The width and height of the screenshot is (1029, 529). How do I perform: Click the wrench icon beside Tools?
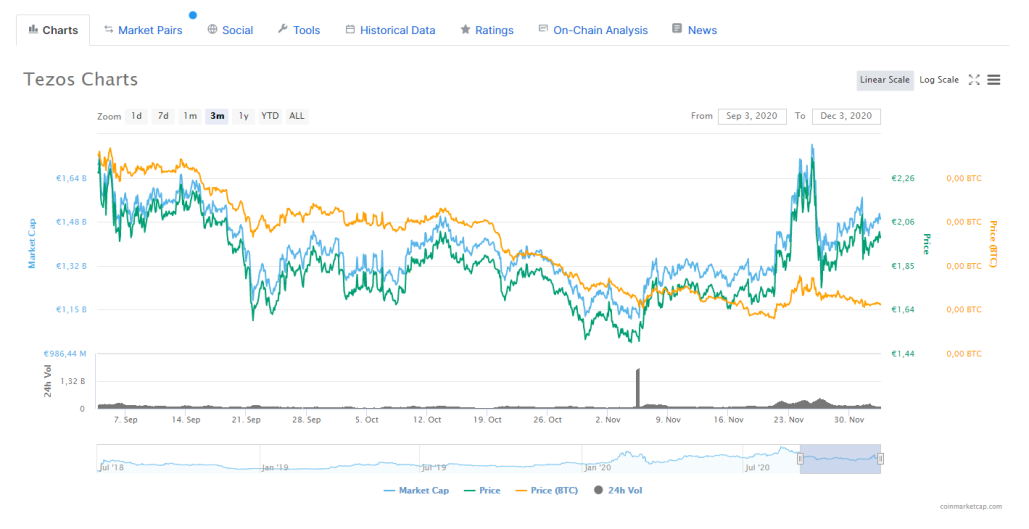[x=283, y=29]
